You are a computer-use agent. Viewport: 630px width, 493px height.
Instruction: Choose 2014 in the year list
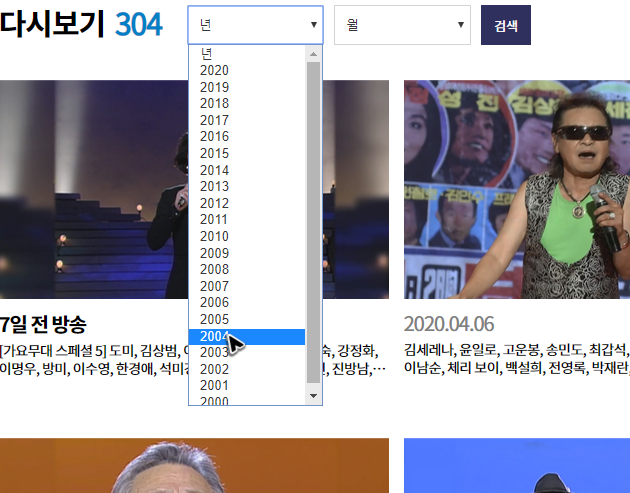coord(247,170)
